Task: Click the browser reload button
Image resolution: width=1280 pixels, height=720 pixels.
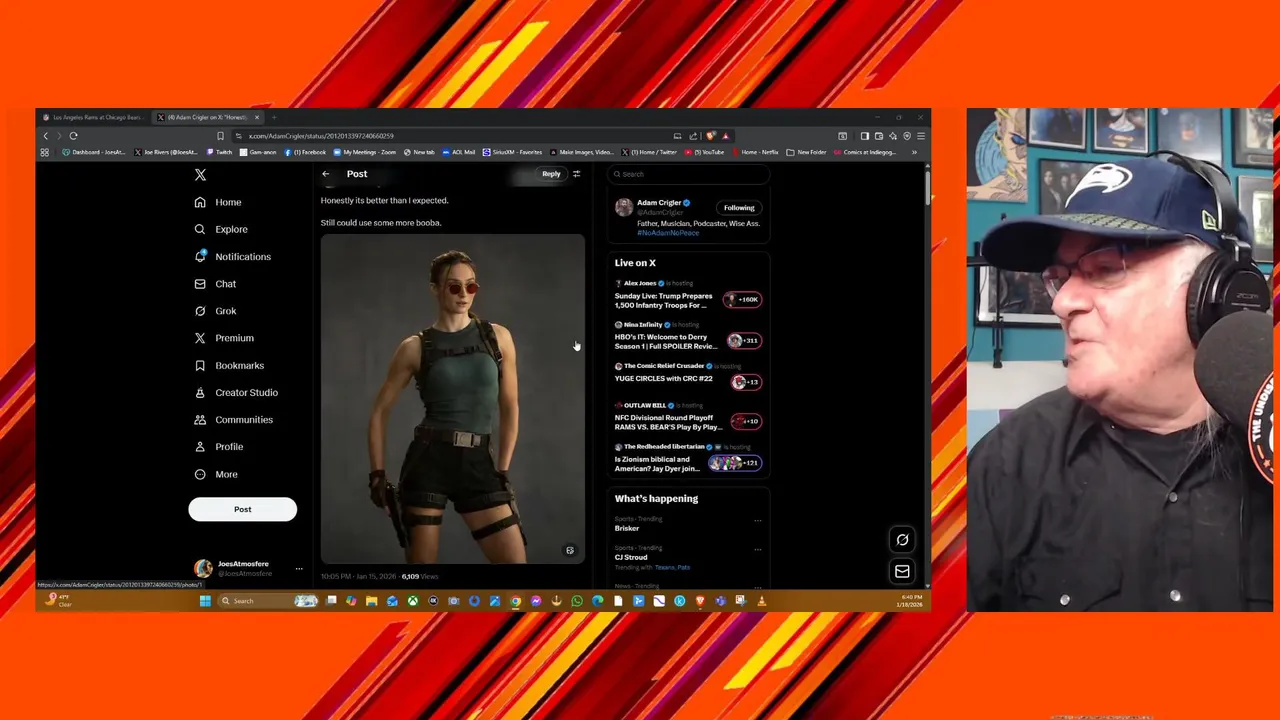Action: (73, 136)
